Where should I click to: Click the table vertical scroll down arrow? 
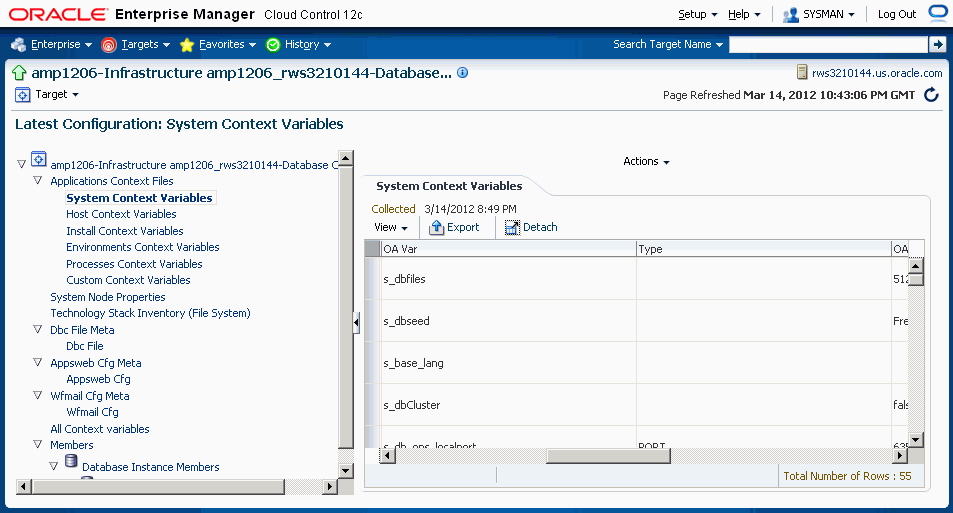pos(916,440)
